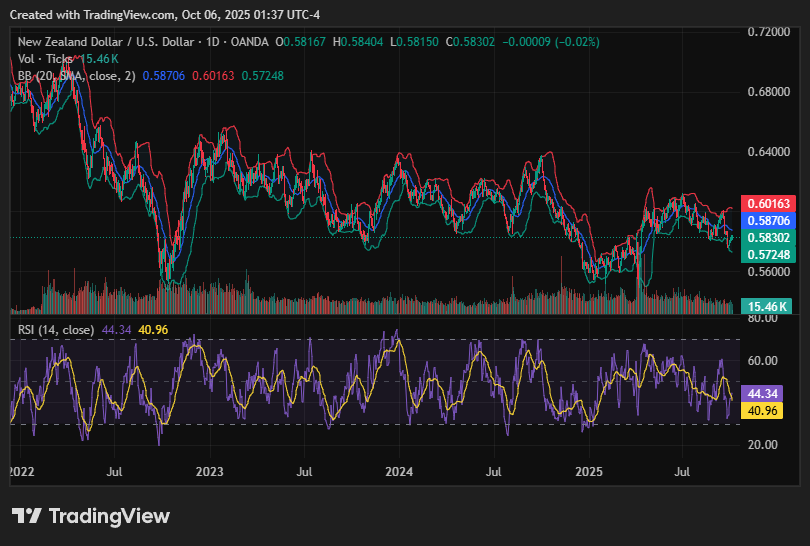Click the Vol · Ticks indicator legend
The width and height of the screenshot is (810, 546).
(x=47, y=59)
